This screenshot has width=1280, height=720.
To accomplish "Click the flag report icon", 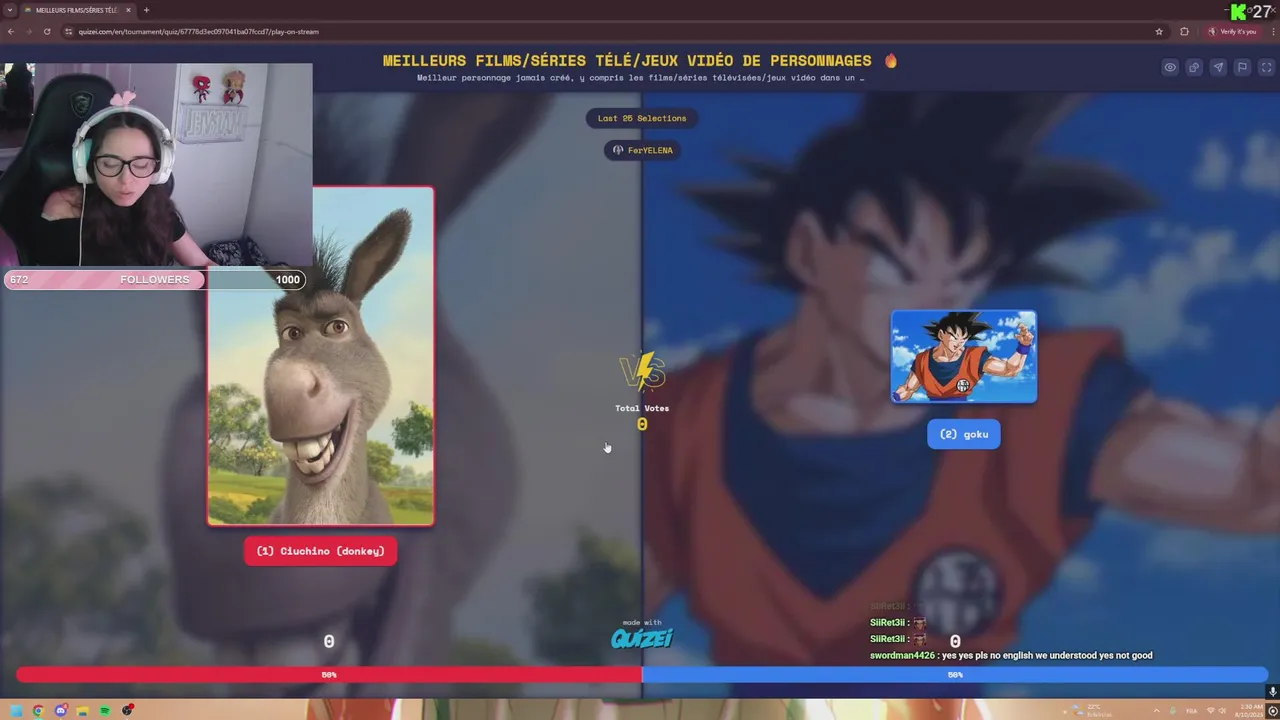I will click(x=1242, y=67).
